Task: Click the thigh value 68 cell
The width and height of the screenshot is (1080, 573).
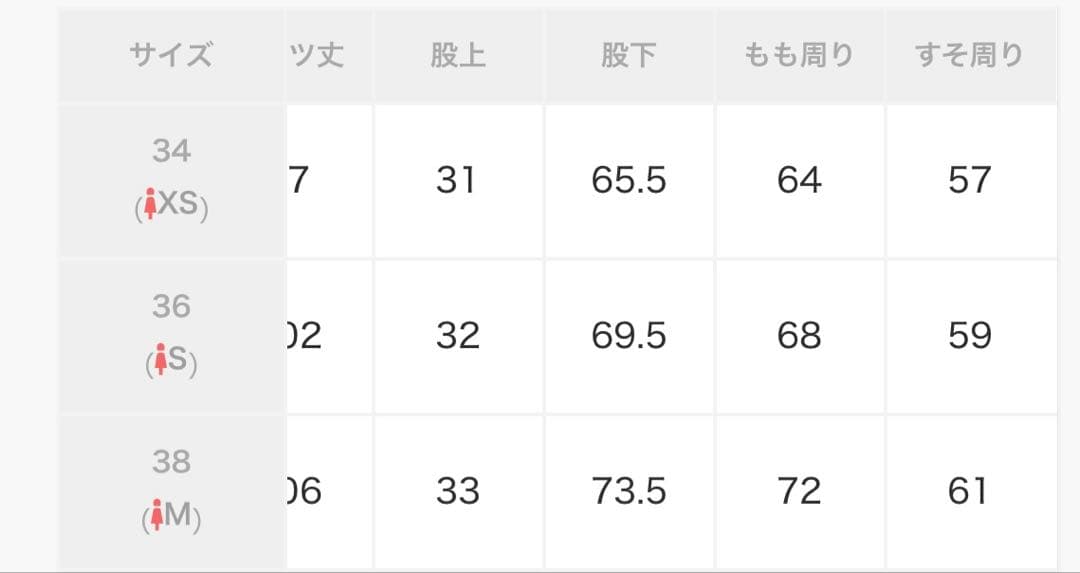Action: 799,336
